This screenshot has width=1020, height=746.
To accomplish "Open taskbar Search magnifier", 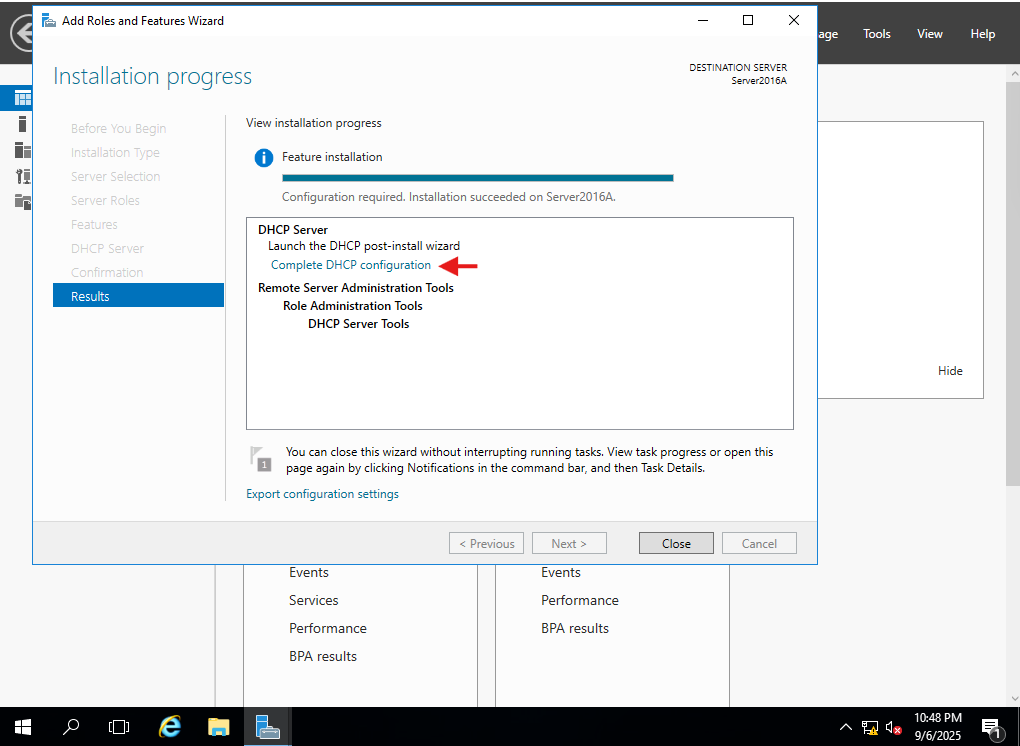I will pos(71,726).
